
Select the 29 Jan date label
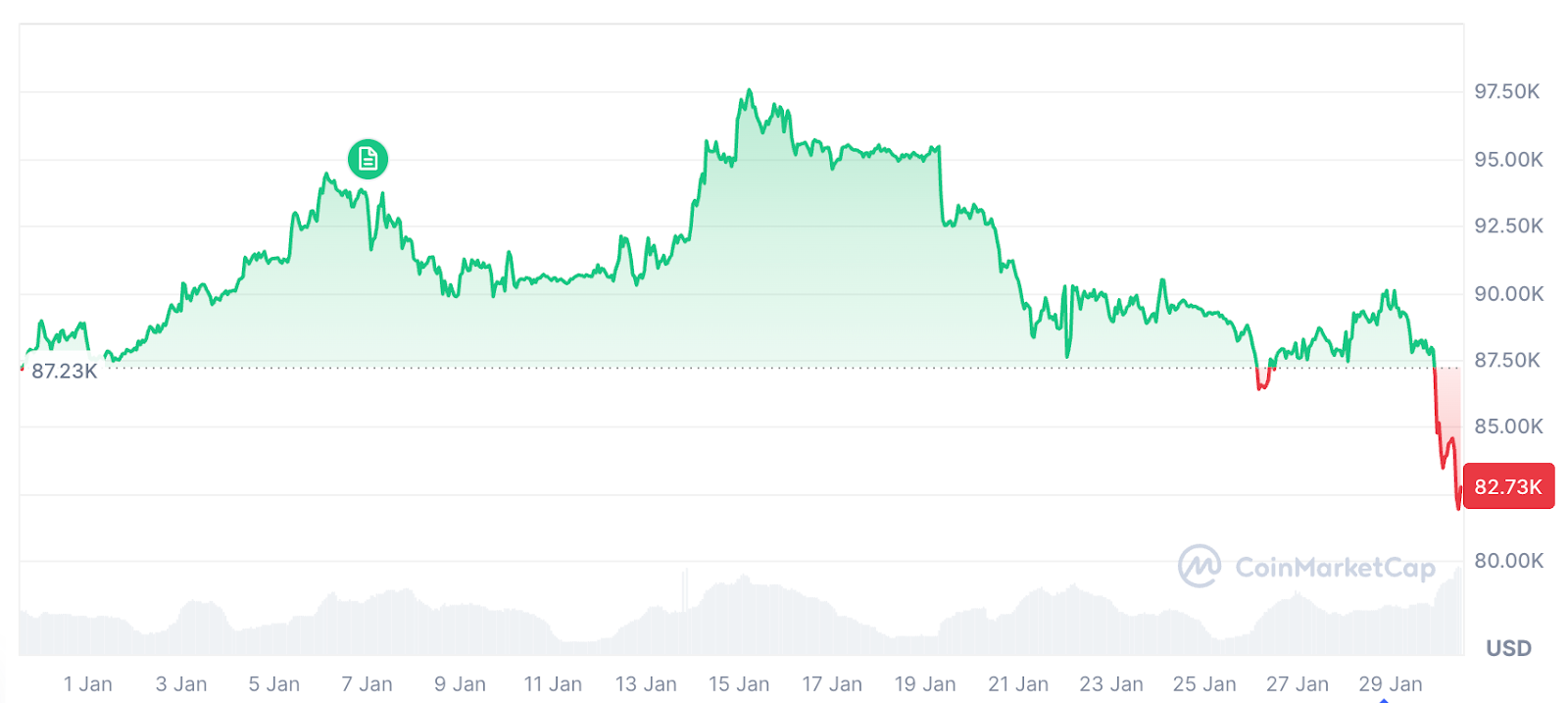click(x=1390, y=684)
